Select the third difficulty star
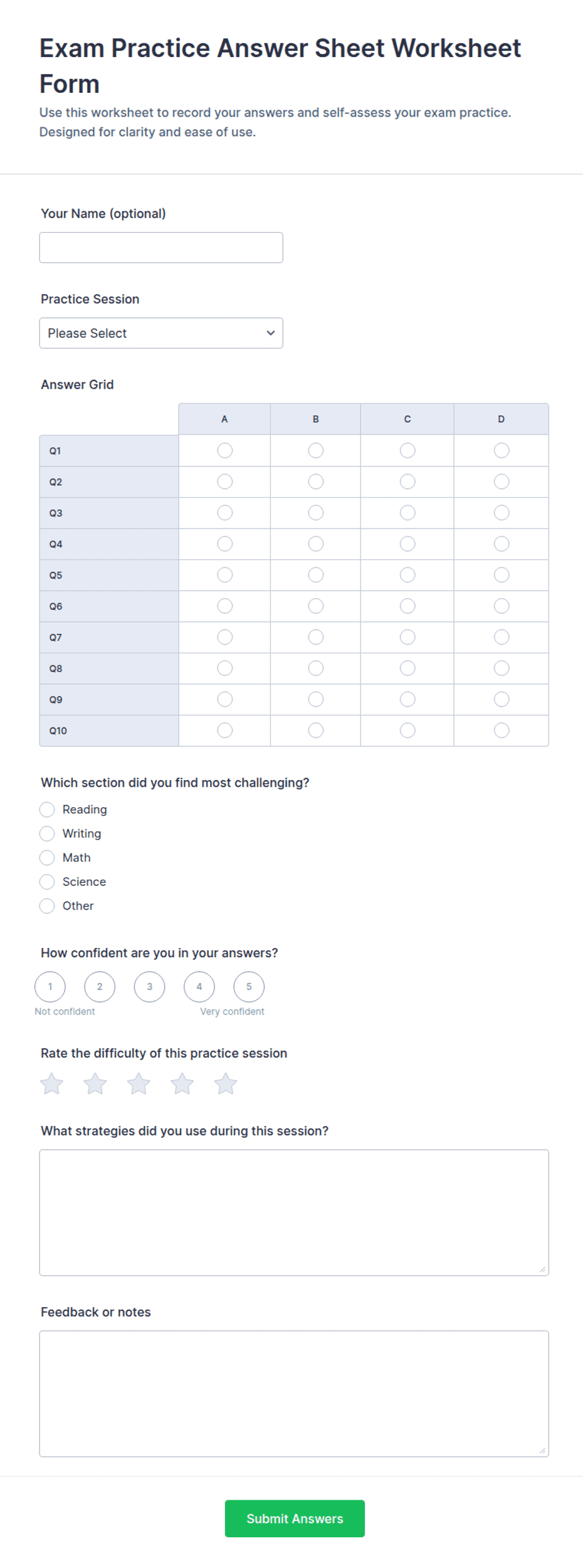583x1568 pixels. point(139,1084)
